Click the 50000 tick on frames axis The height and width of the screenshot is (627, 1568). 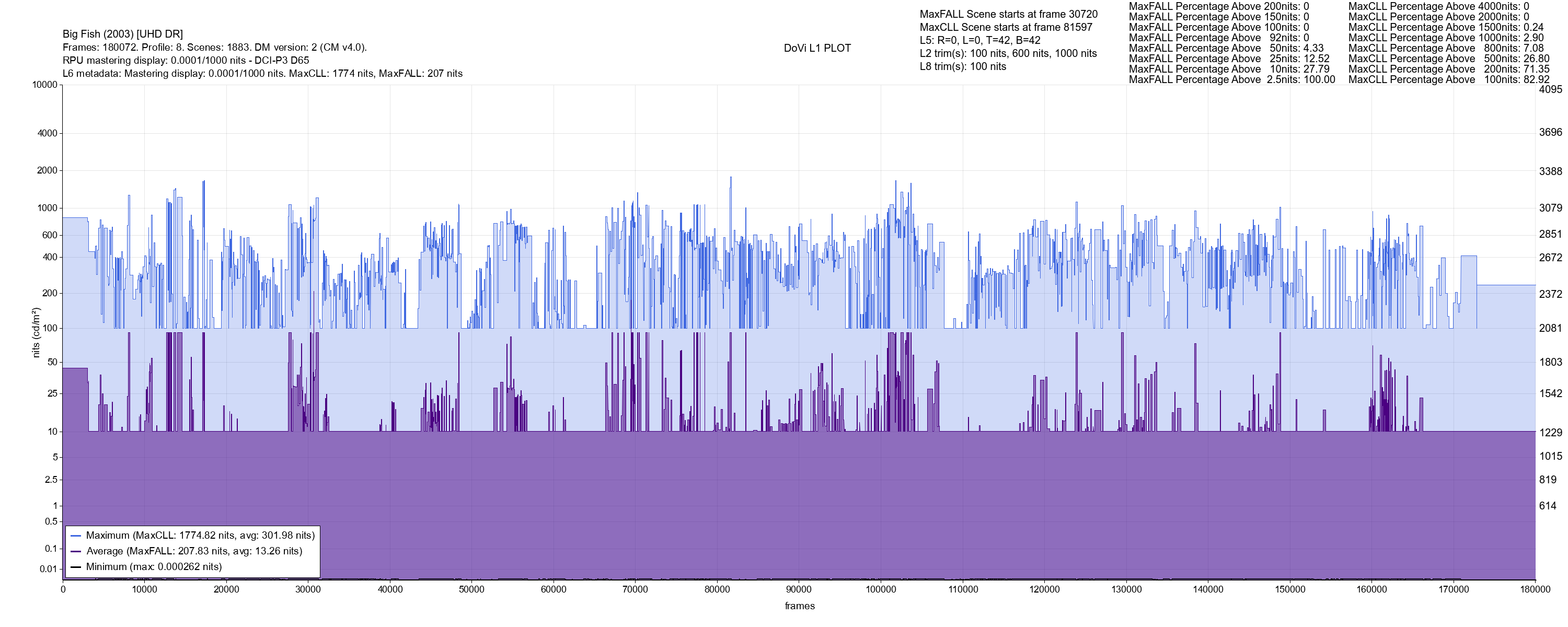pos(472,589)
